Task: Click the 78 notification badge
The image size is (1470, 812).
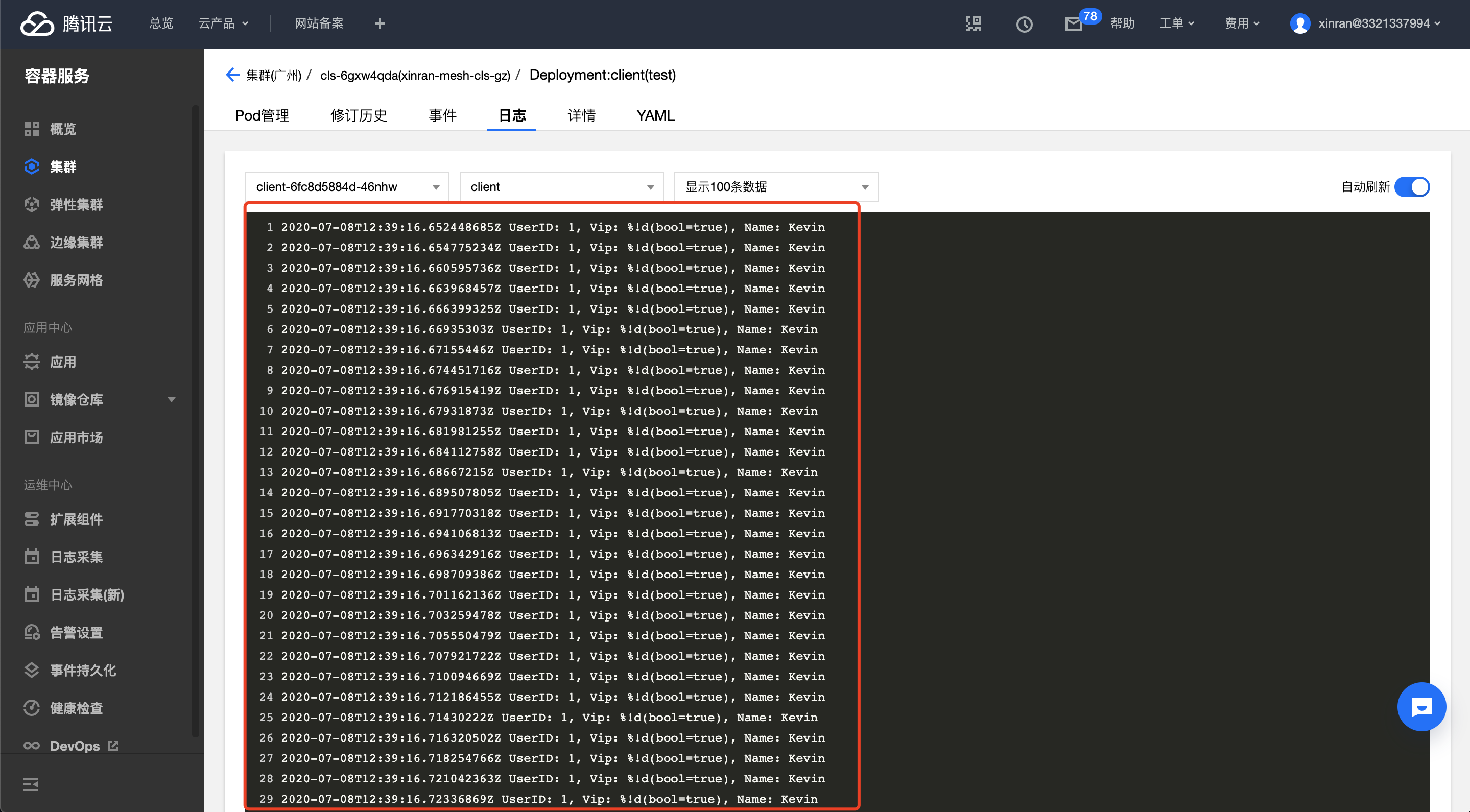Action: click(1090, 16)
